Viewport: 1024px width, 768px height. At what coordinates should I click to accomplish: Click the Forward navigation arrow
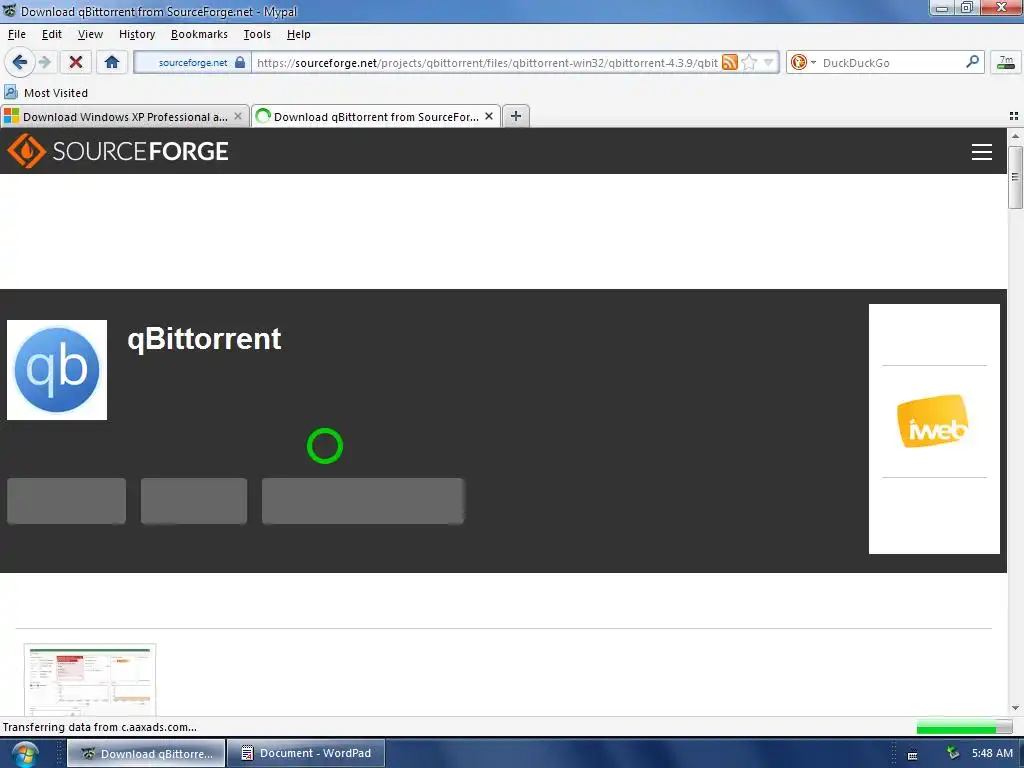[x=44, y=63]
